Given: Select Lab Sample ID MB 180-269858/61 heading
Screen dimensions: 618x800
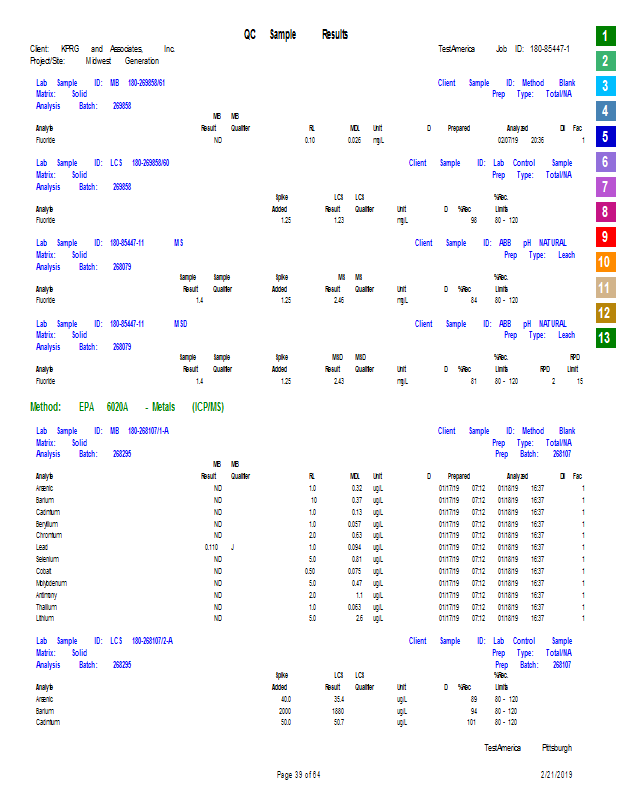Looking at the screenshot, I should pos(101,83).
